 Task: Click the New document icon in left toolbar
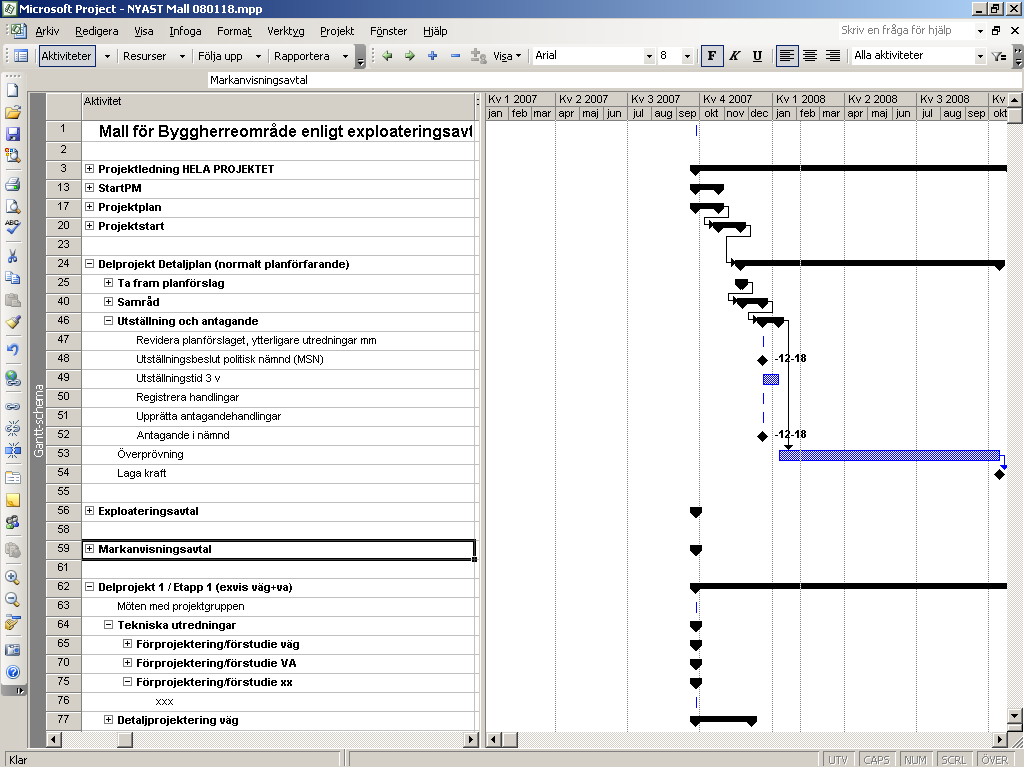click(12, 90)
